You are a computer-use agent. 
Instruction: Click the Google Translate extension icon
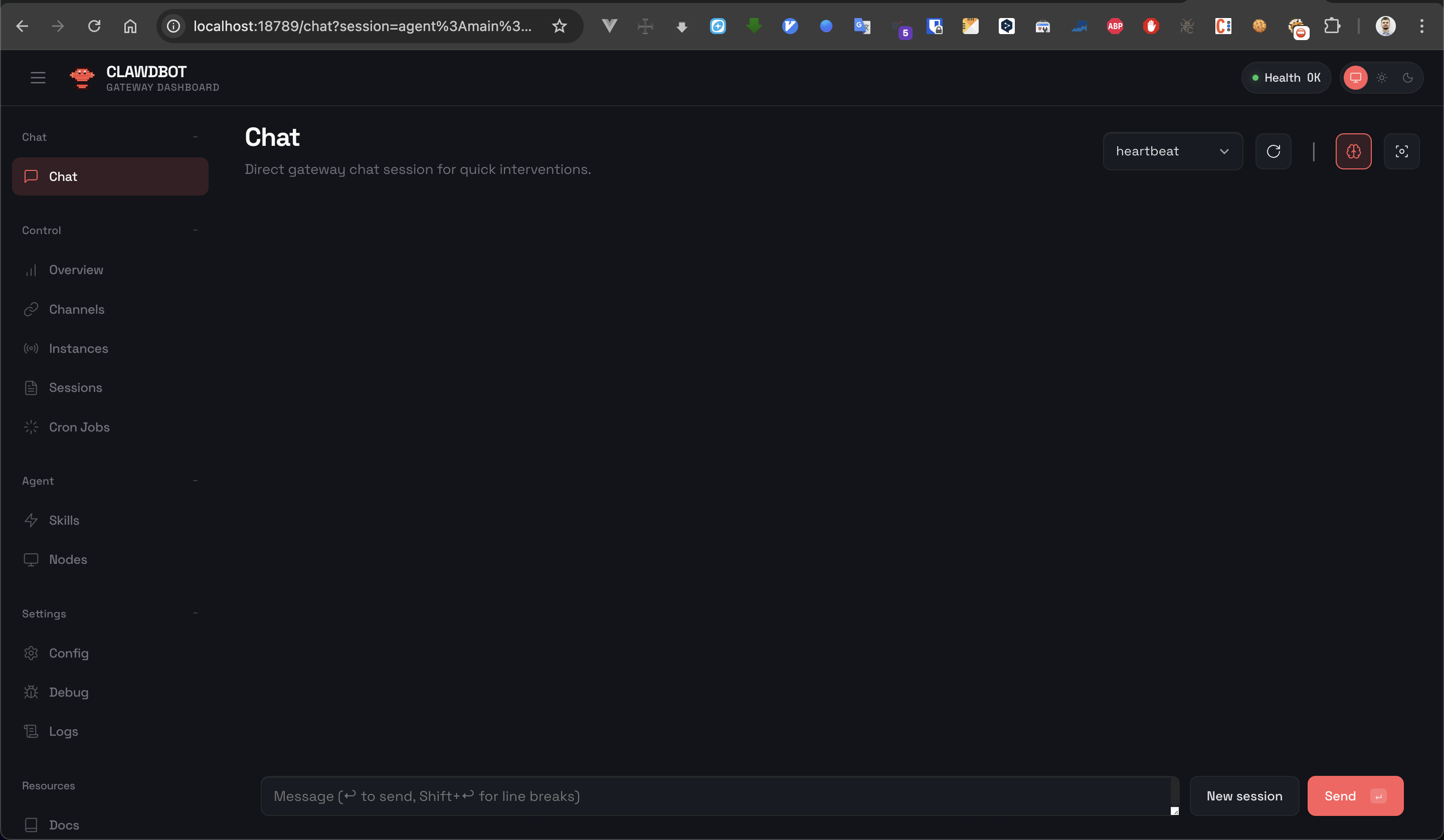(862, 26)
